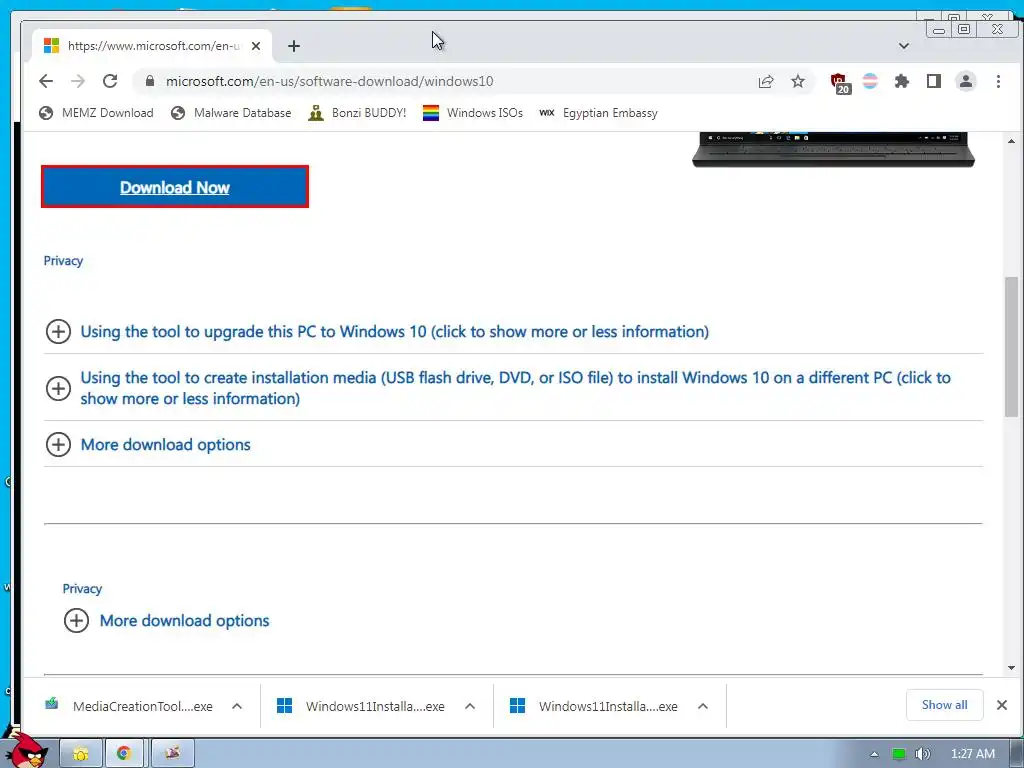Screen dimensions: 1024x768
Task: Click the vertical scrollbar thumb
Action: 1012,346
